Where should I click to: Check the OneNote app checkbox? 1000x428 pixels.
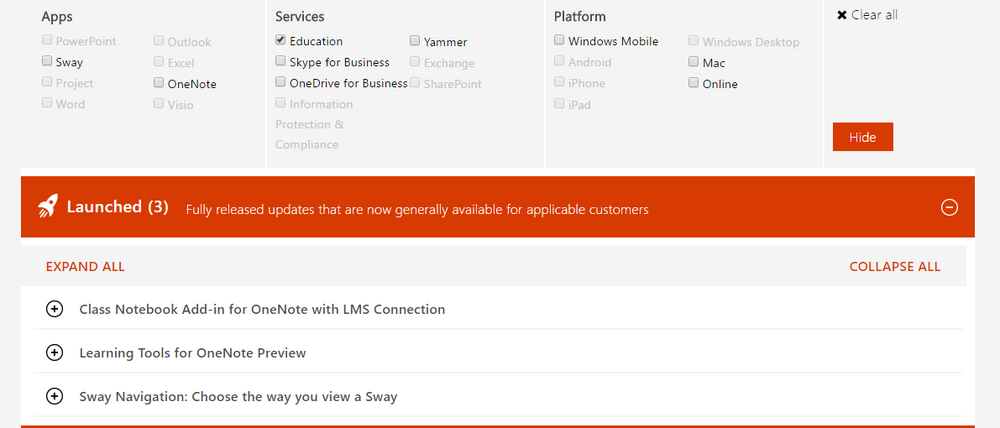tap(158, 82)
